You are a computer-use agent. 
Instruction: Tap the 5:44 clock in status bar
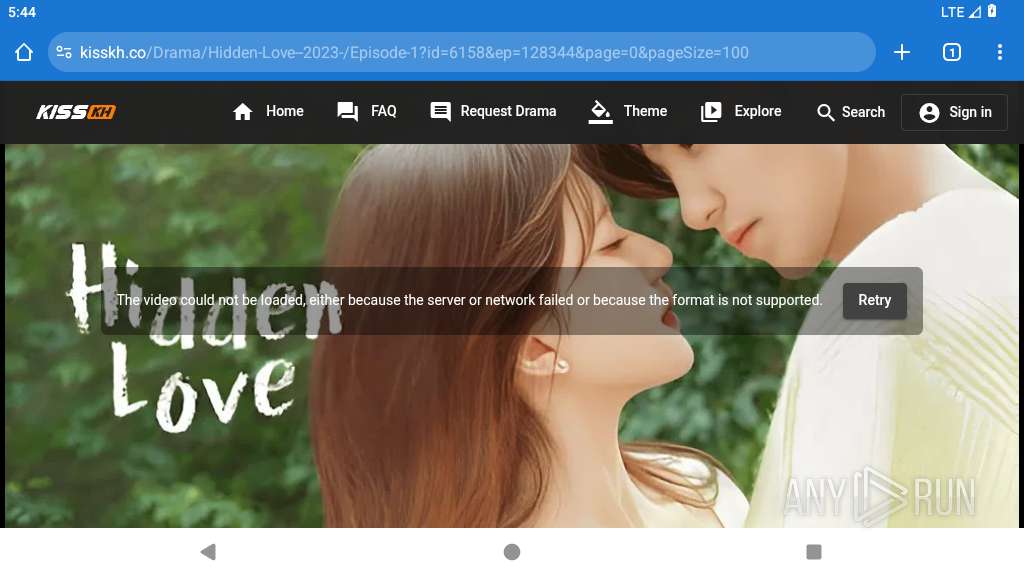(22, 12)
